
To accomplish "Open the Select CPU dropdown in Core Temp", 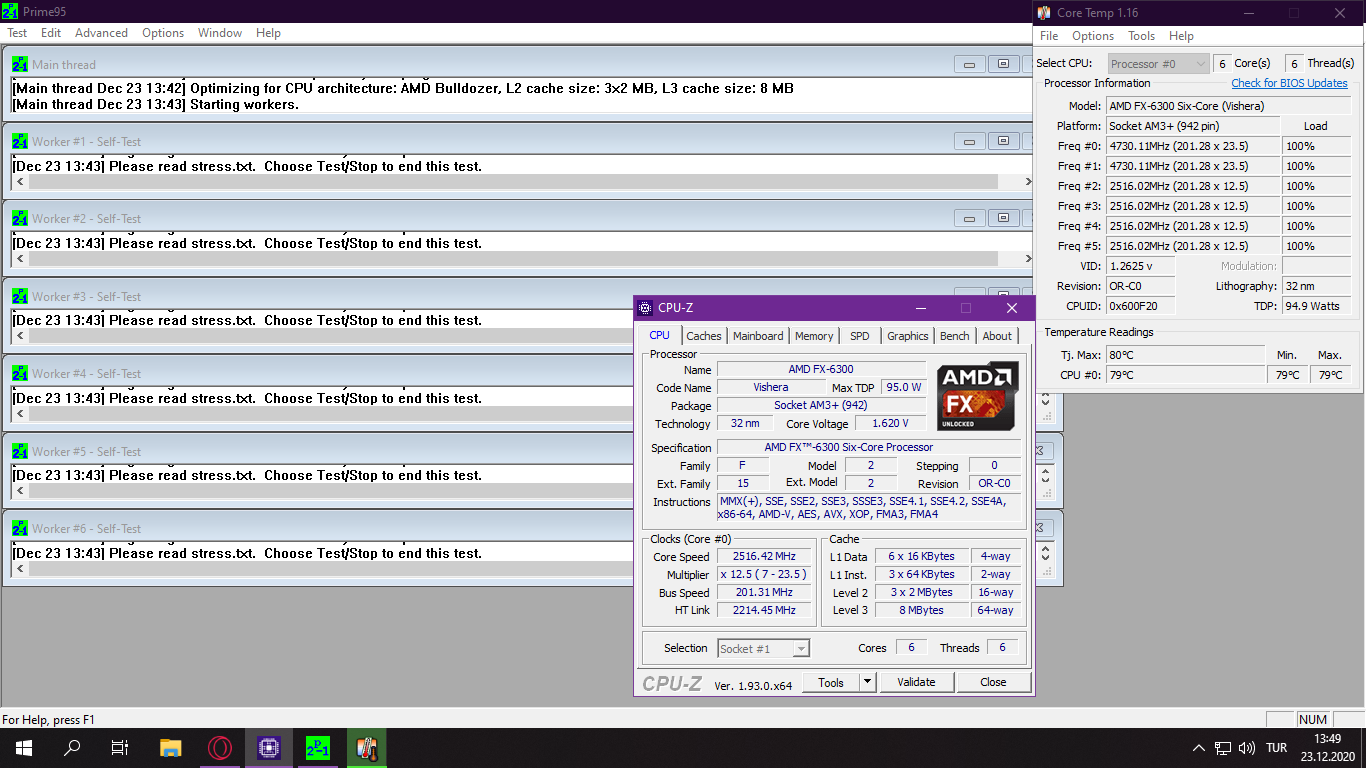I will tap(1157, 63).
